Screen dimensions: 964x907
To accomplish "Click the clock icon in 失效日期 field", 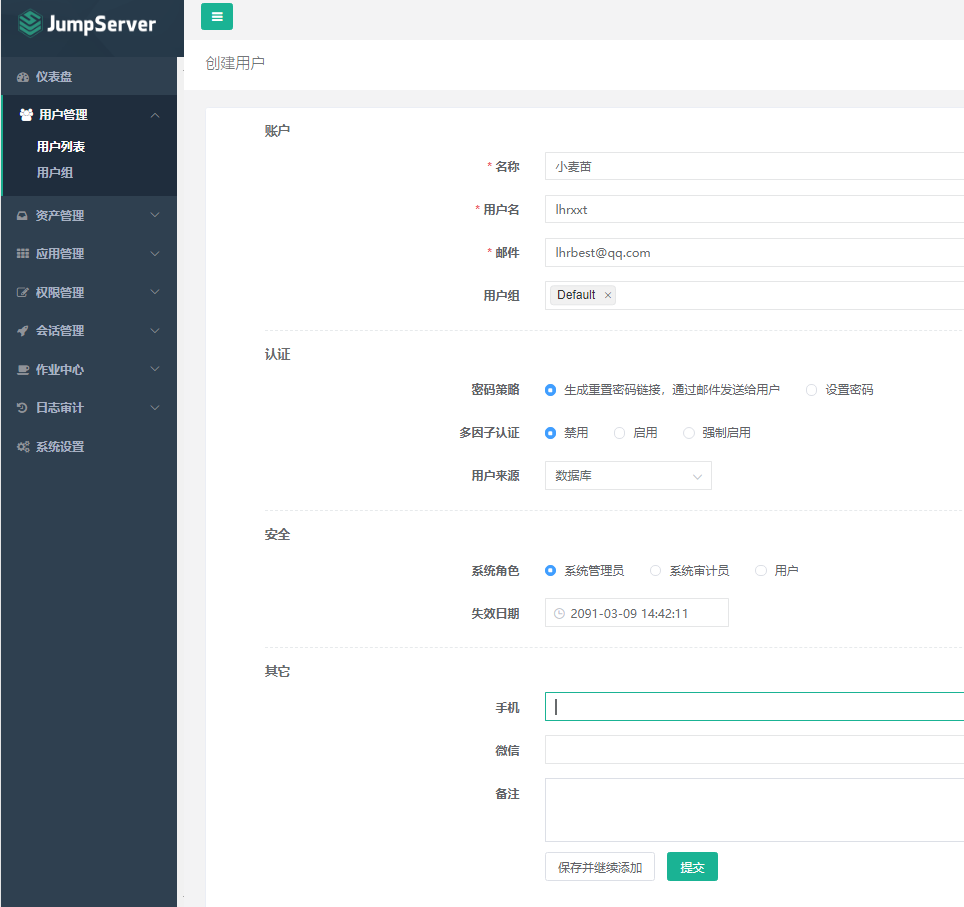I will (x=559, y=613).
